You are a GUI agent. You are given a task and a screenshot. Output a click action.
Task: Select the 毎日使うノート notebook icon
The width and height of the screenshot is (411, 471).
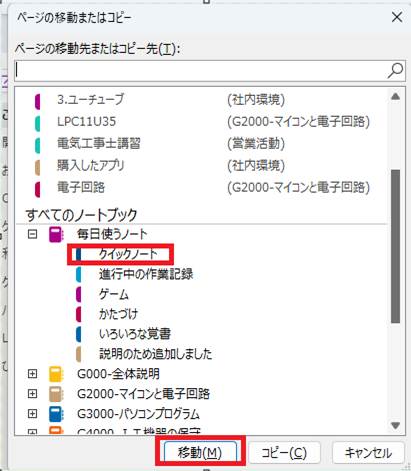click(x=56, y=234)
